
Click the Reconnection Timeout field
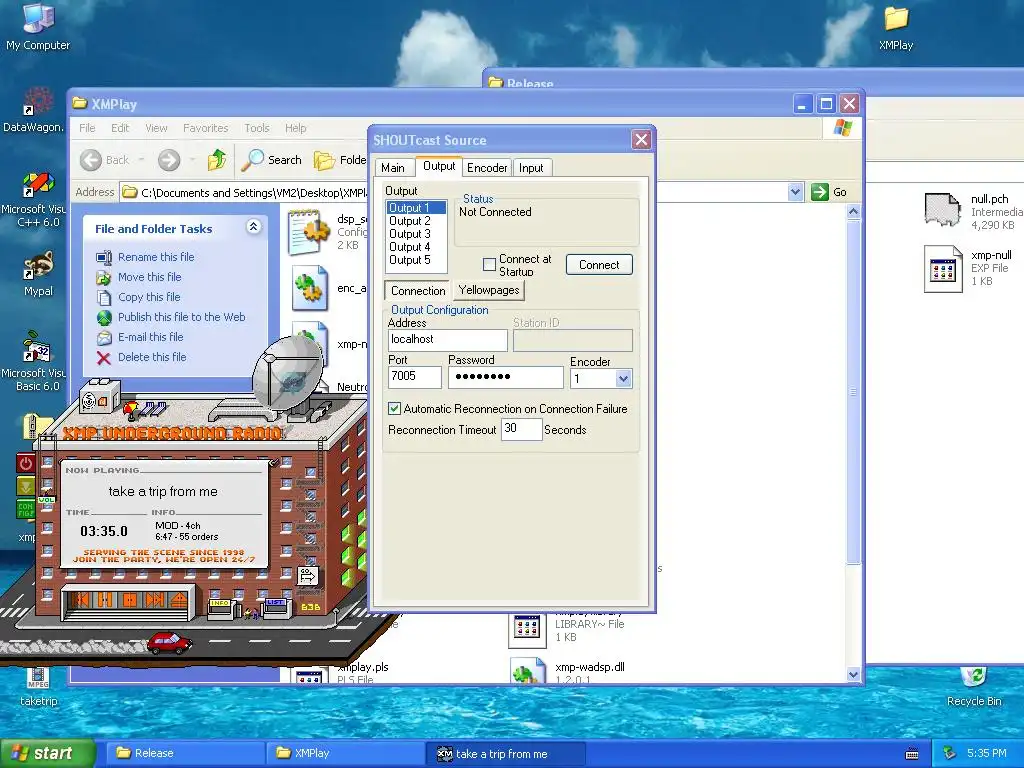click(521, 429)
